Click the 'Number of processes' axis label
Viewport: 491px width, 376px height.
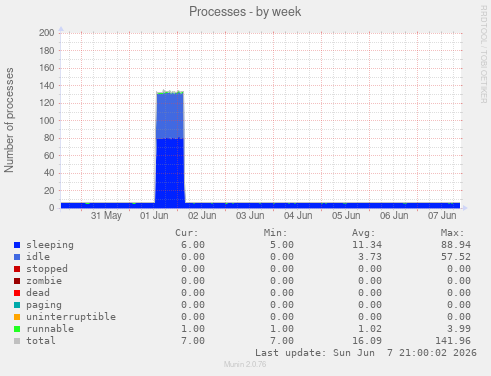coord(9,120)
